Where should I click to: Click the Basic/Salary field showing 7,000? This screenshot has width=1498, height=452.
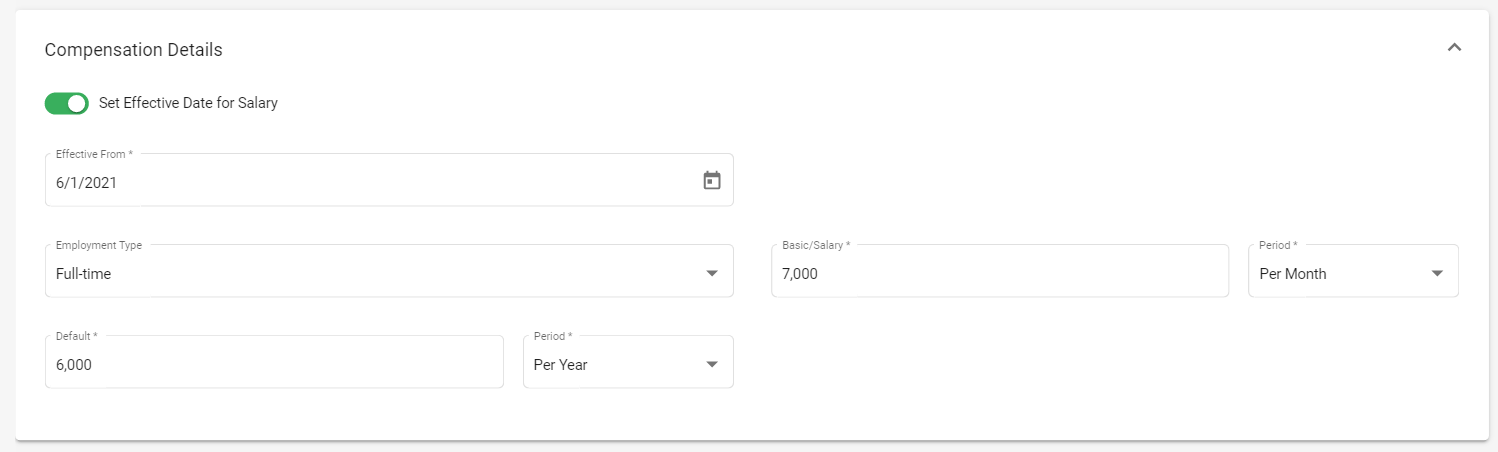tap(1000, 271)
